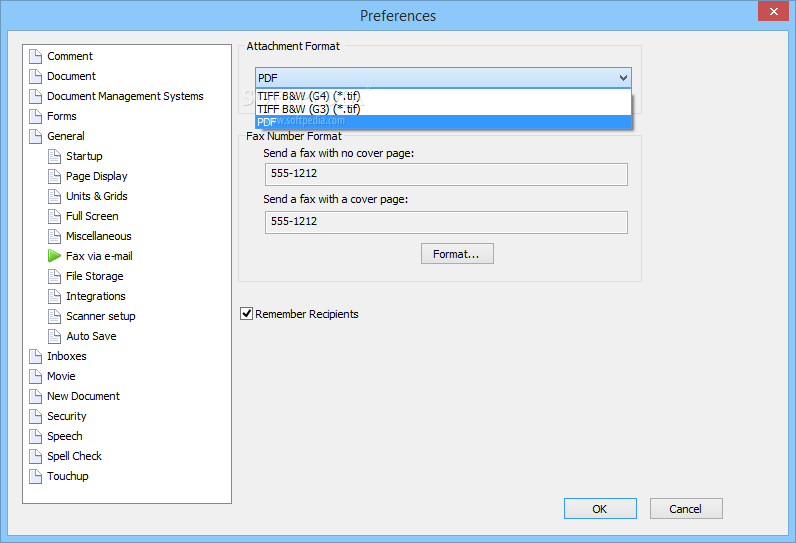Click the no cover page fax field

pos(446,174)
